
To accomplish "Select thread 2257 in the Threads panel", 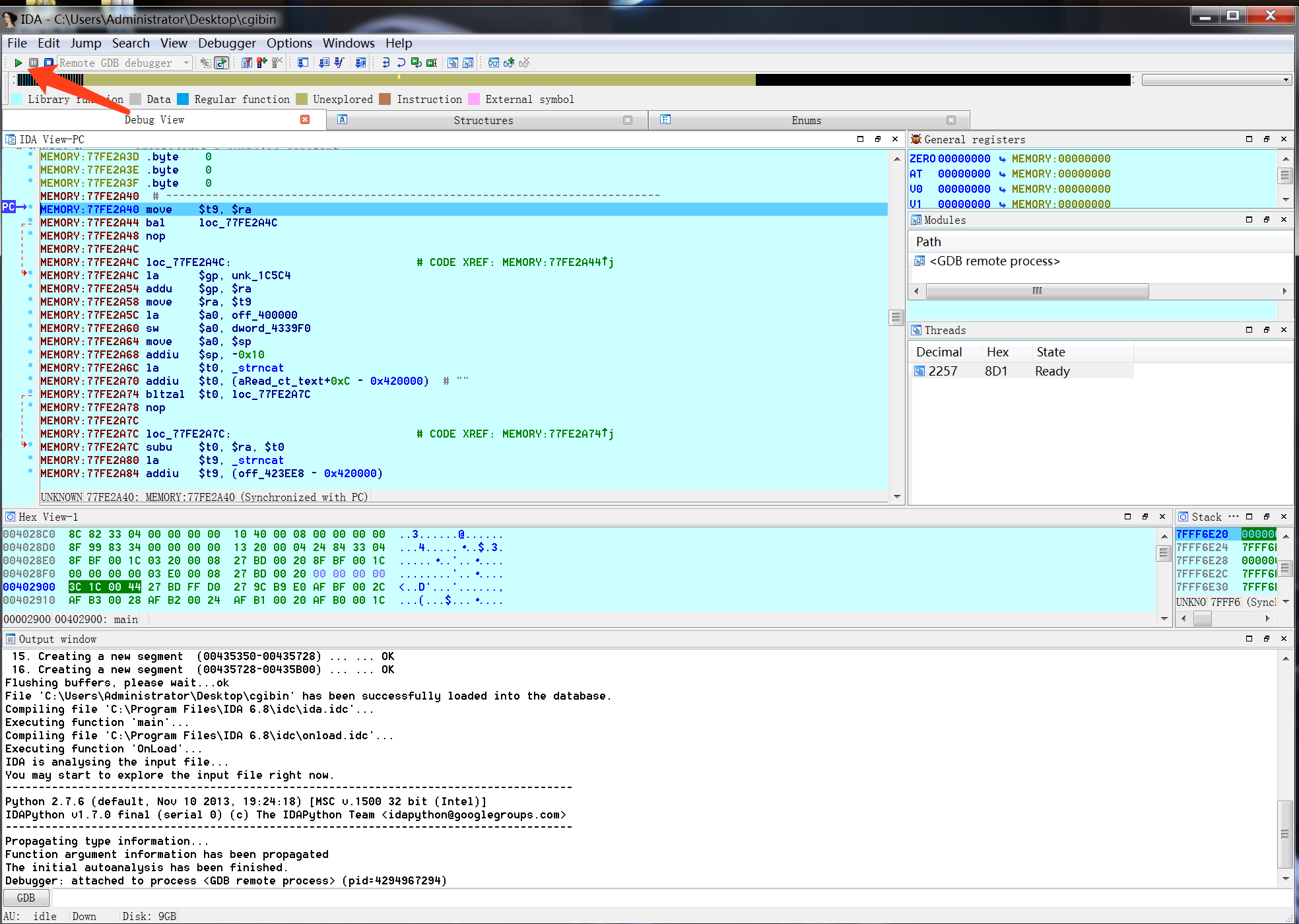I will tap(1022, 371).
